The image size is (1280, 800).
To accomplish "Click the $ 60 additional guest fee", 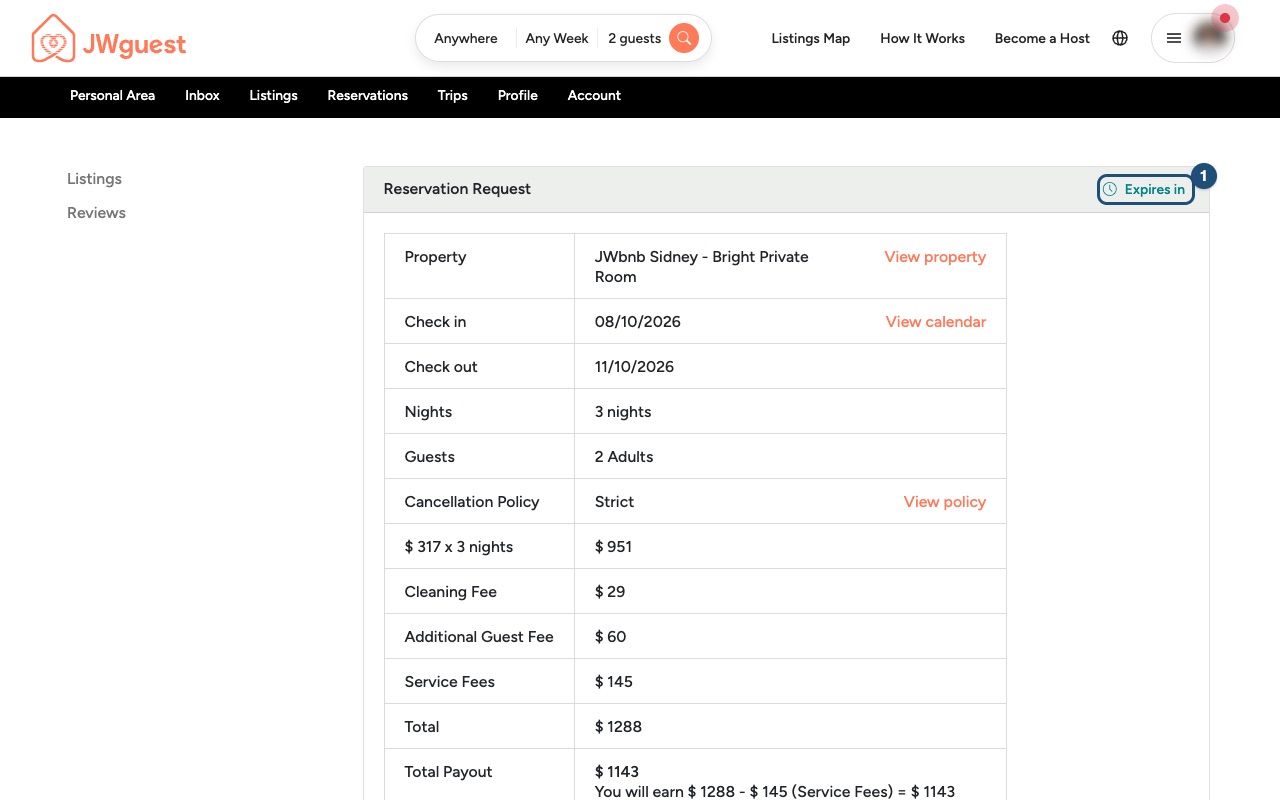I will (x=611, y=637).
